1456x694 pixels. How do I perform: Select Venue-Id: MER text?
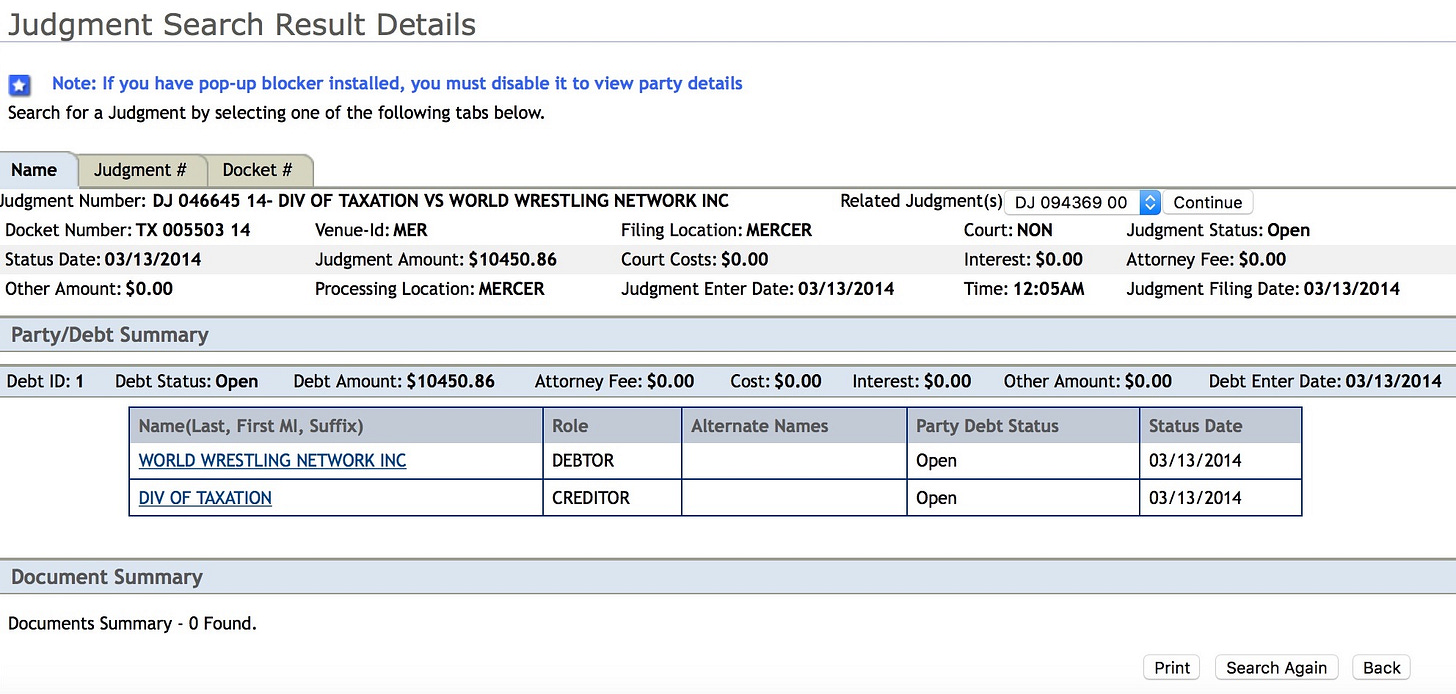pyautogui.click(x=371, y=230)
